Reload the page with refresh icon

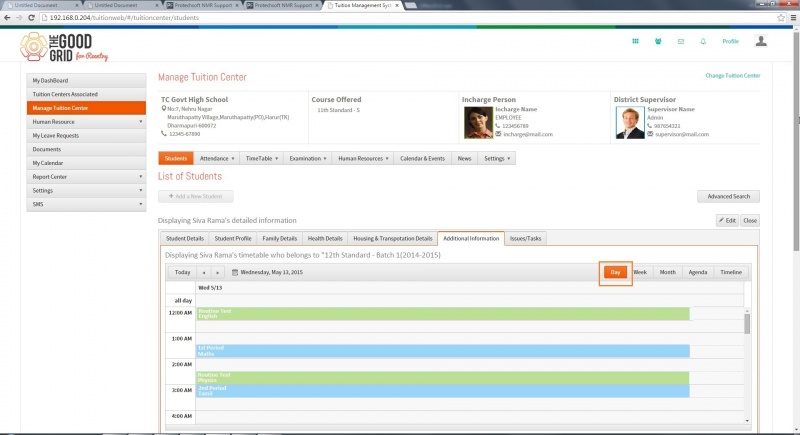31,17
